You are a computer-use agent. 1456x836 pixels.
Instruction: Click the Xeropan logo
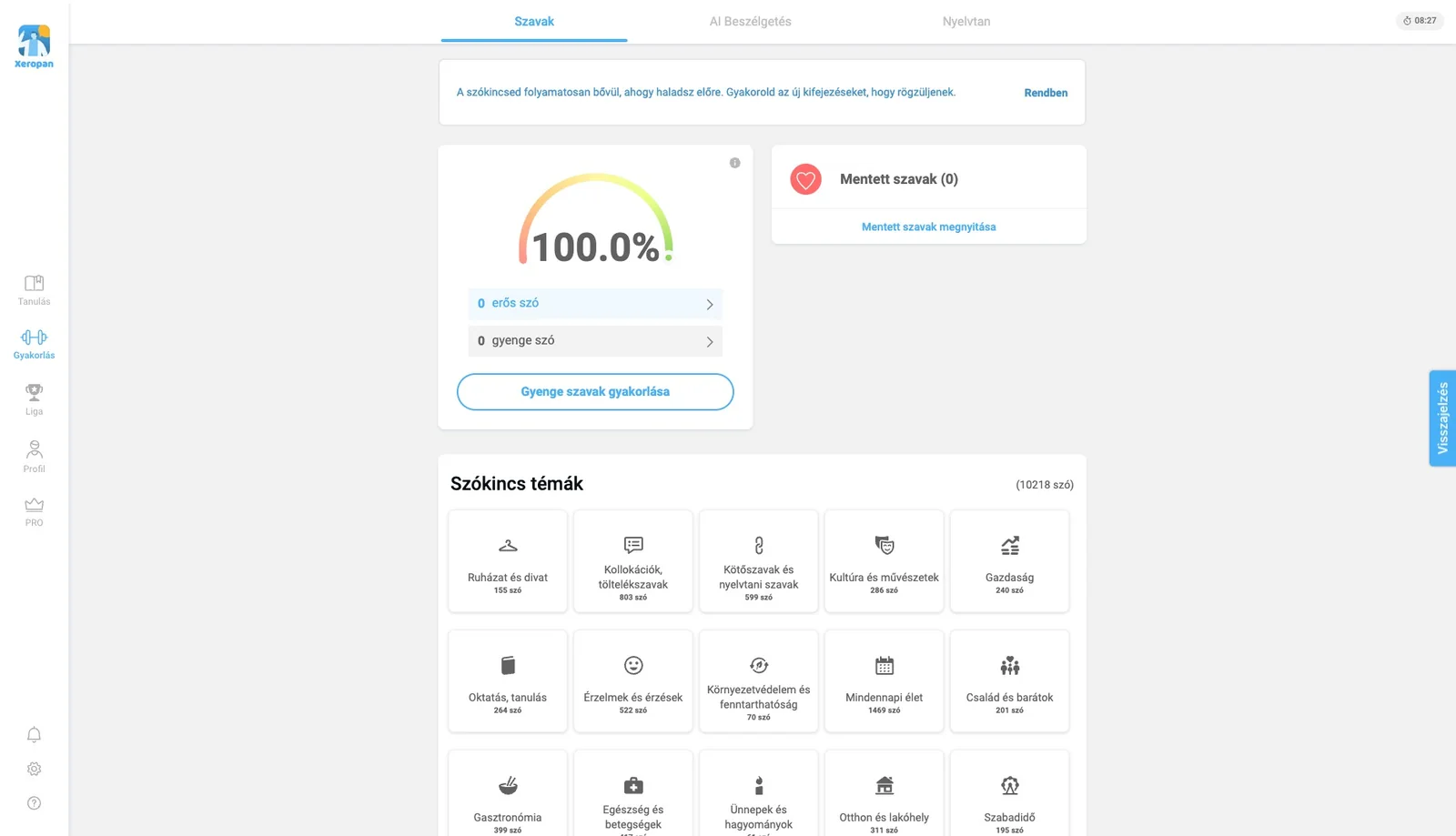pyautogui.click(x=34, y=46)
